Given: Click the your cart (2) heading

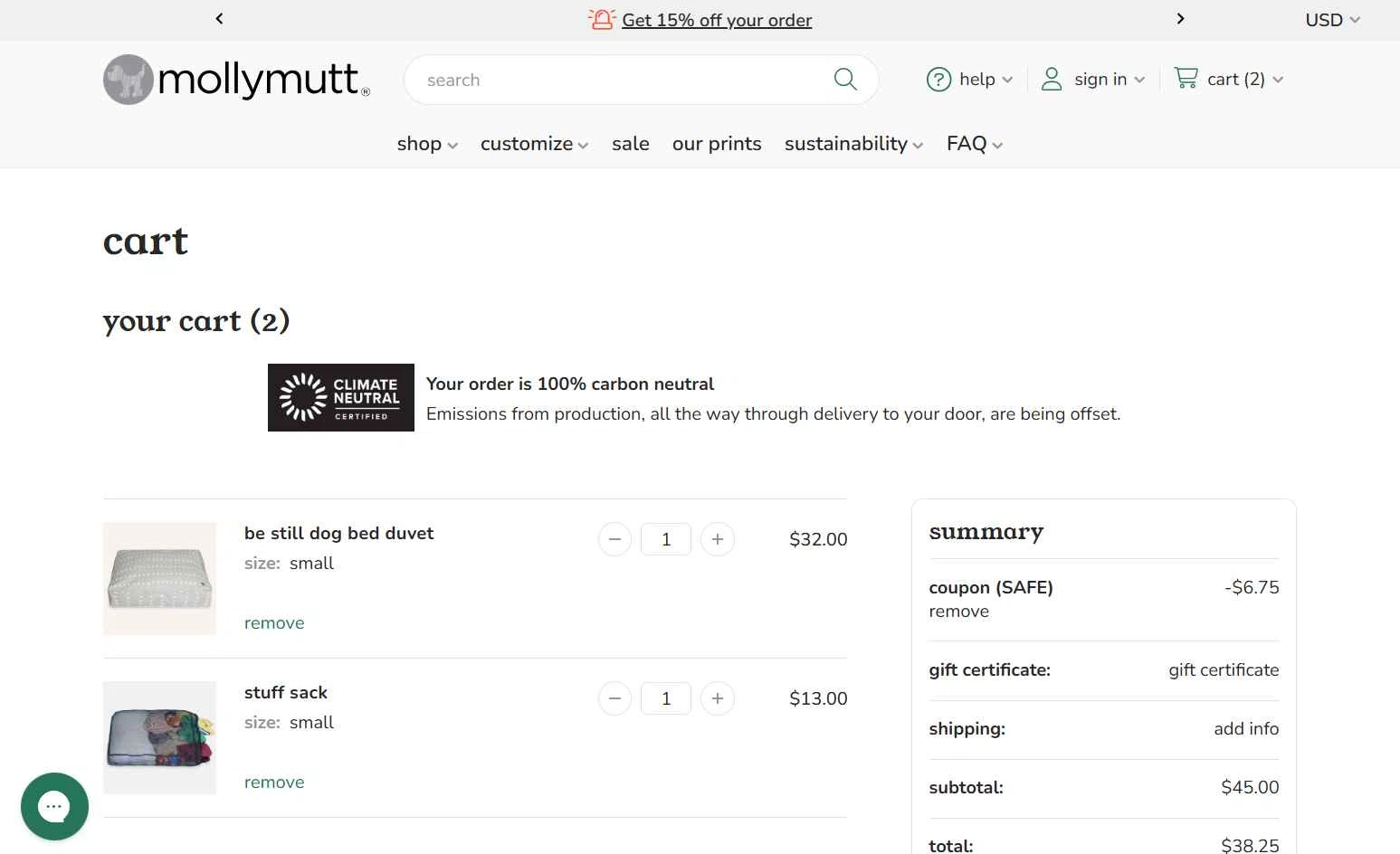Looking at the screenshot, I should point(196,321).
